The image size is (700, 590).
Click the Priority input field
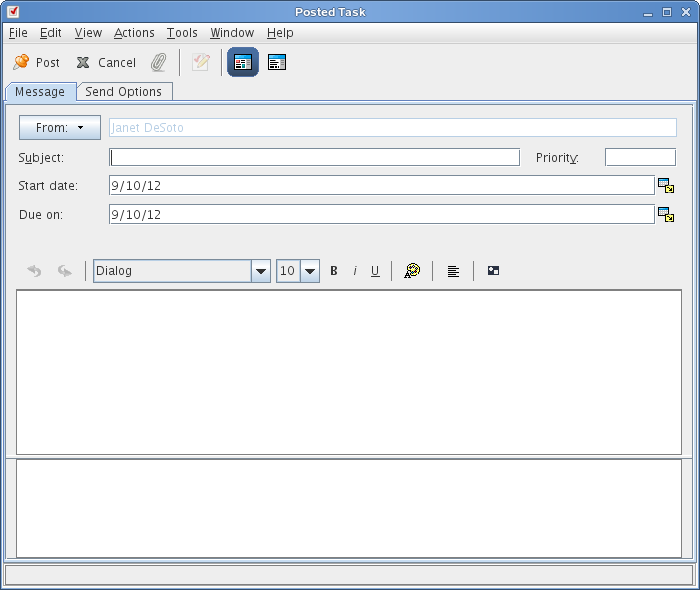tap(640, 157)
